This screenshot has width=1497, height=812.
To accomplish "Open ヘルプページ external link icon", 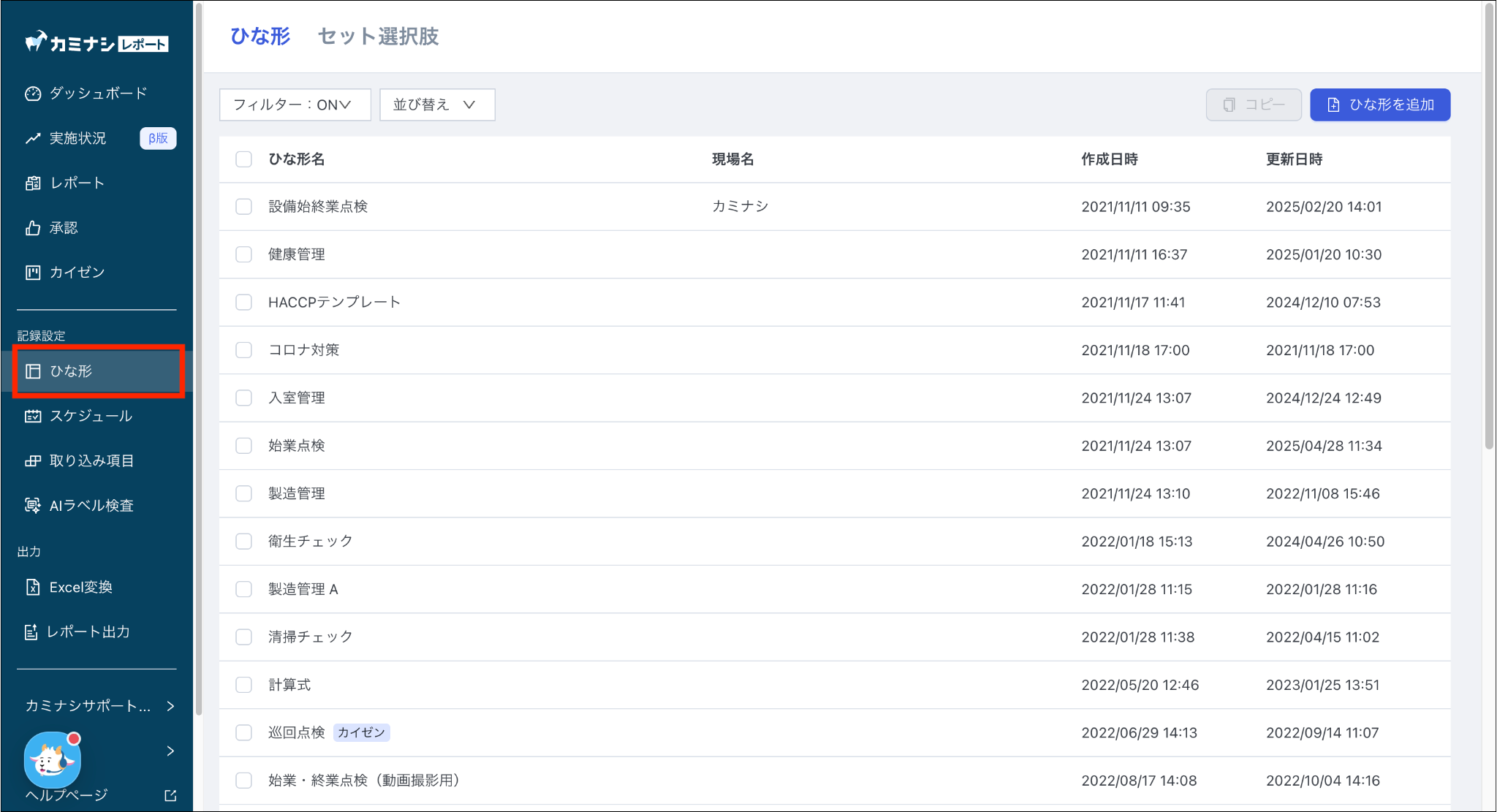I will tap(170, 795).
